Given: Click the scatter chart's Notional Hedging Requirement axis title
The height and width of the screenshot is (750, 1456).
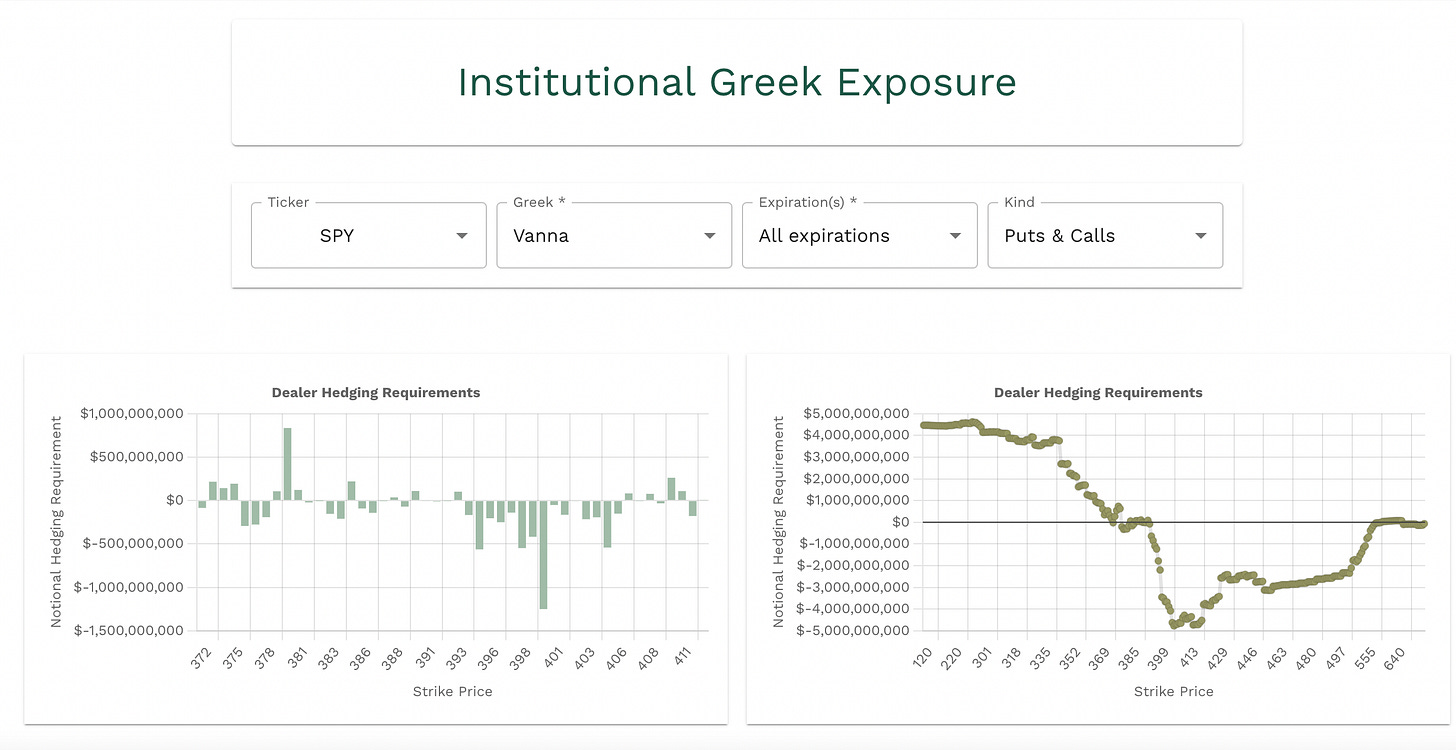Looking at the screenshot, I should [x=778, y=522].
